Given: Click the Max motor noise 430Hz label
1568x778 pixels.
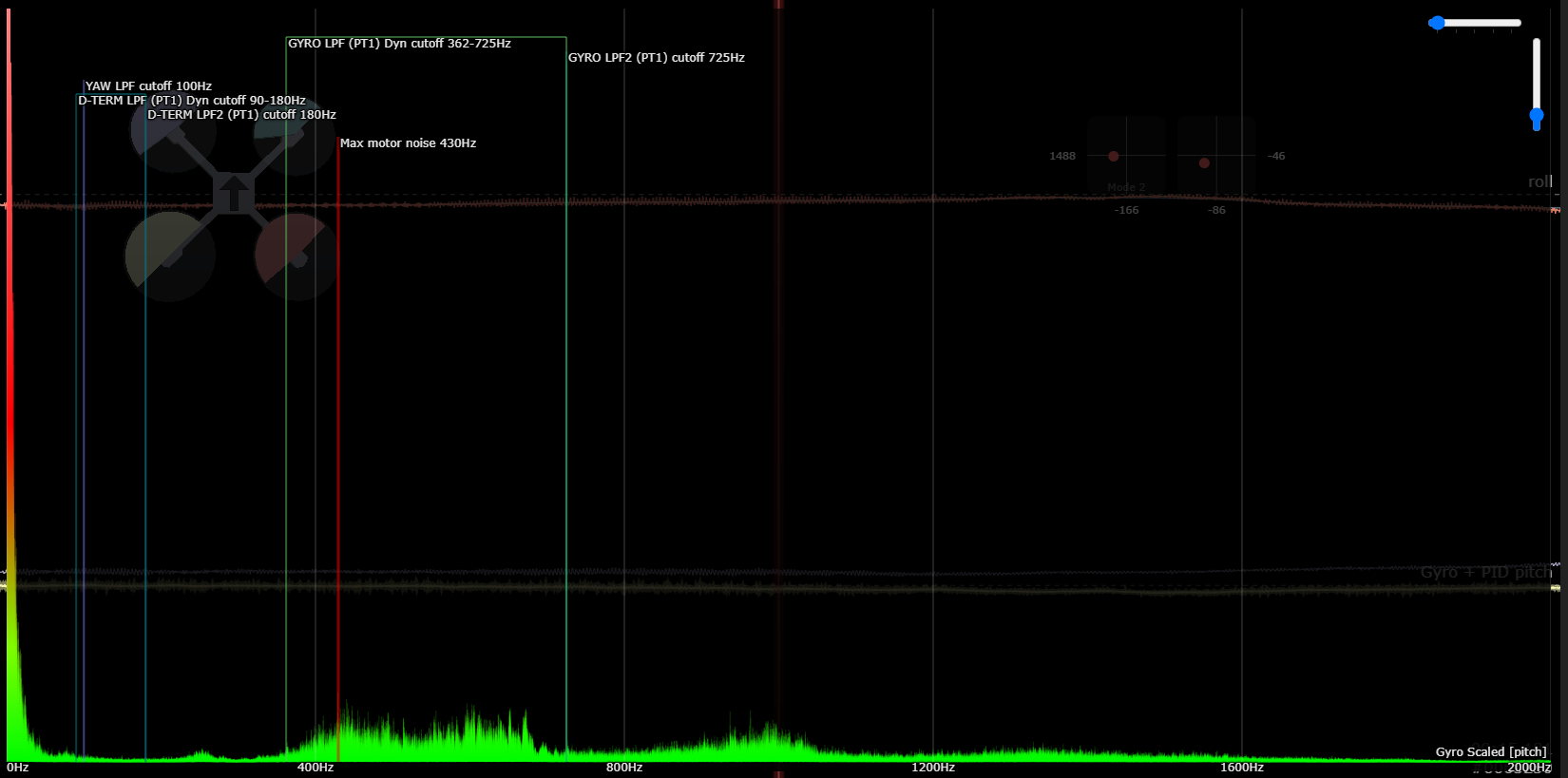Looking at the screenshot, I should point(408,143).
